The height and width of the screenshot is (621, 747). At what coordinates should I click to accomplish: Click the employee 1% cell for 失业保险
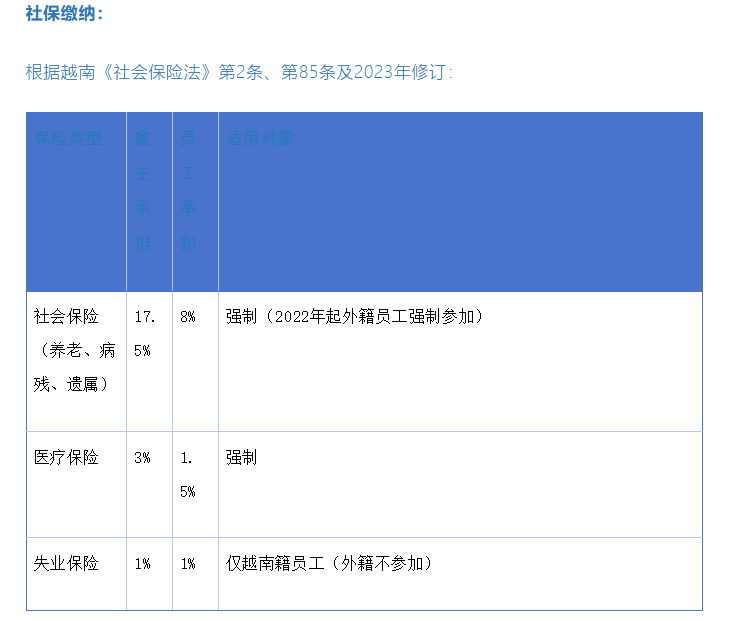pos(188,564)
